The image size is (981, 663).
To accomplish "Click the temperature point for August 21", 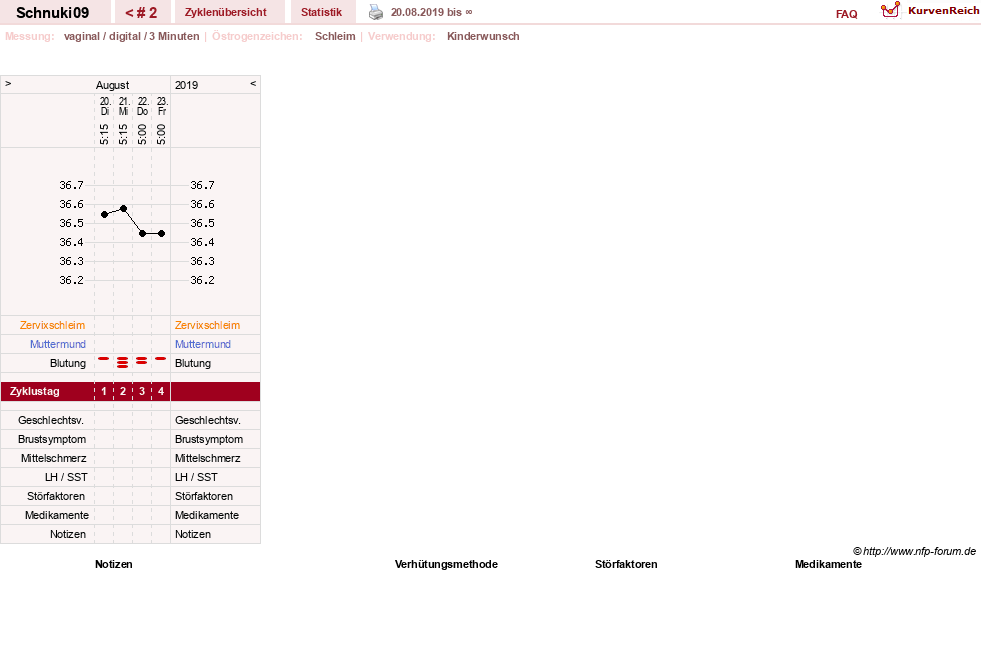I will (x=123, y=208).
